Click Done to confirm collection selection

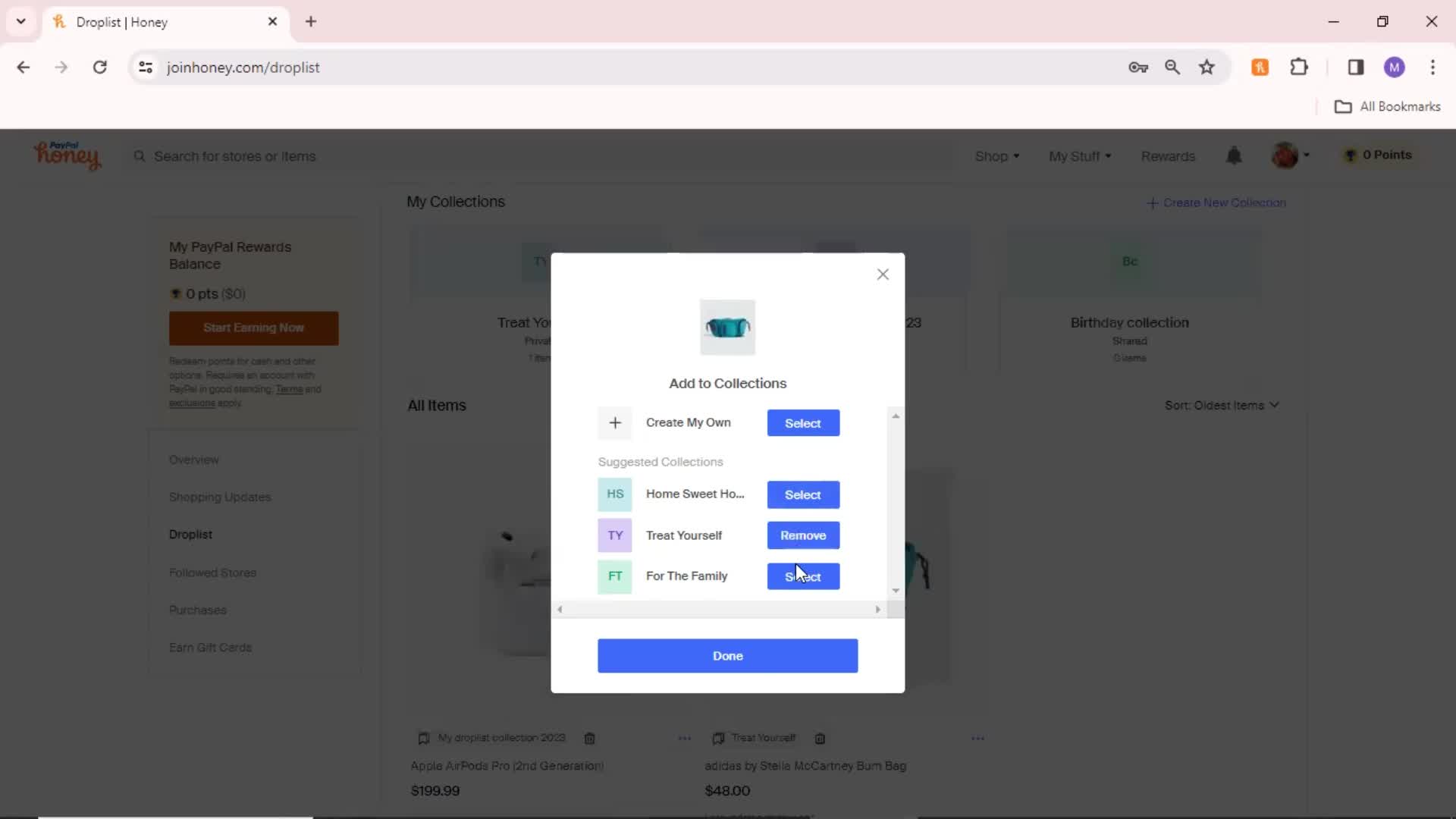pyautogui.click(x=728, y=655)
